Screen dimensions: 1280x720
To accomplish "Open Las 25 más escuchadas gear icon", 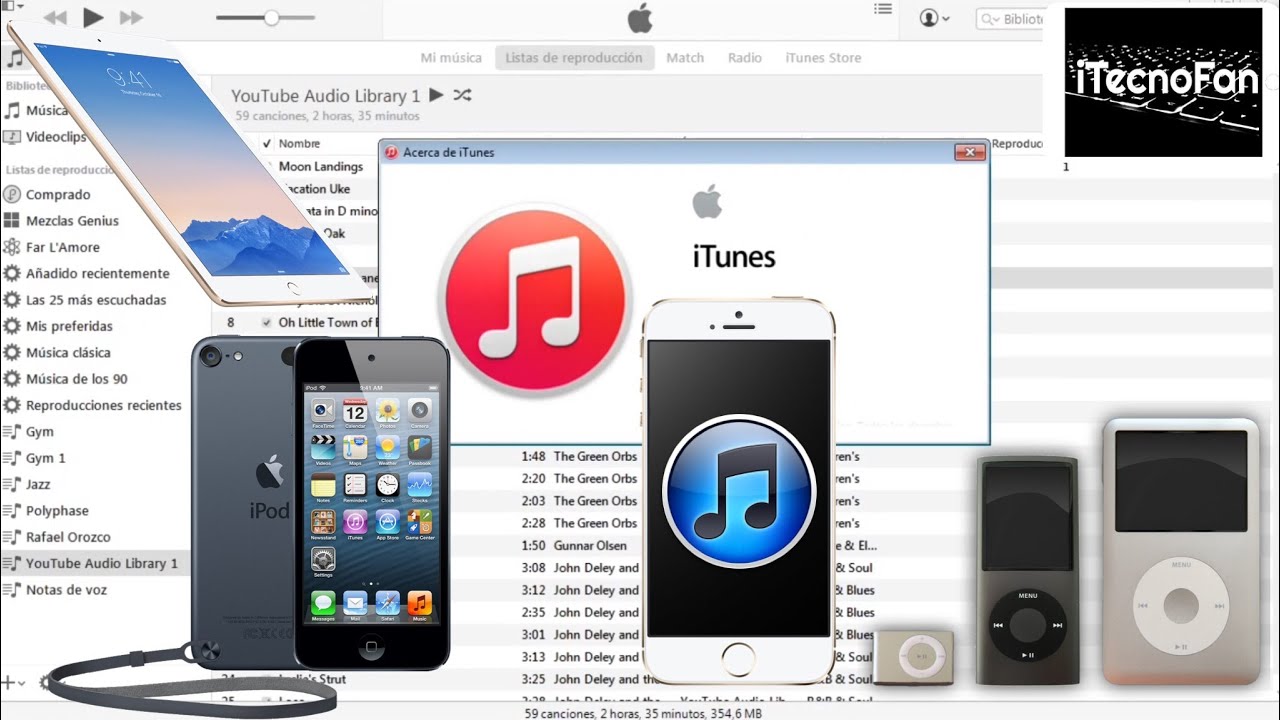I will click(x=12, y=300).
